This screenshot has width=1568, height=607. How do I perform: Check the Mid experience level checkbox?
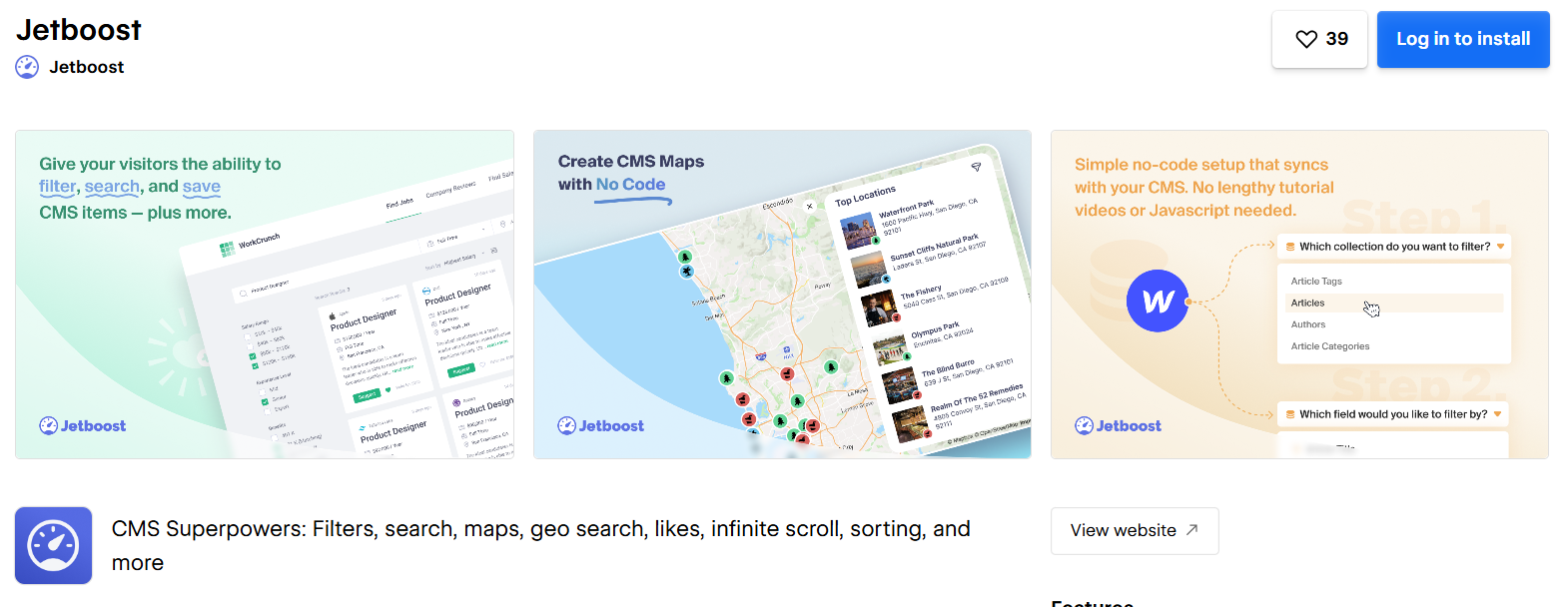tap(263, 390)
